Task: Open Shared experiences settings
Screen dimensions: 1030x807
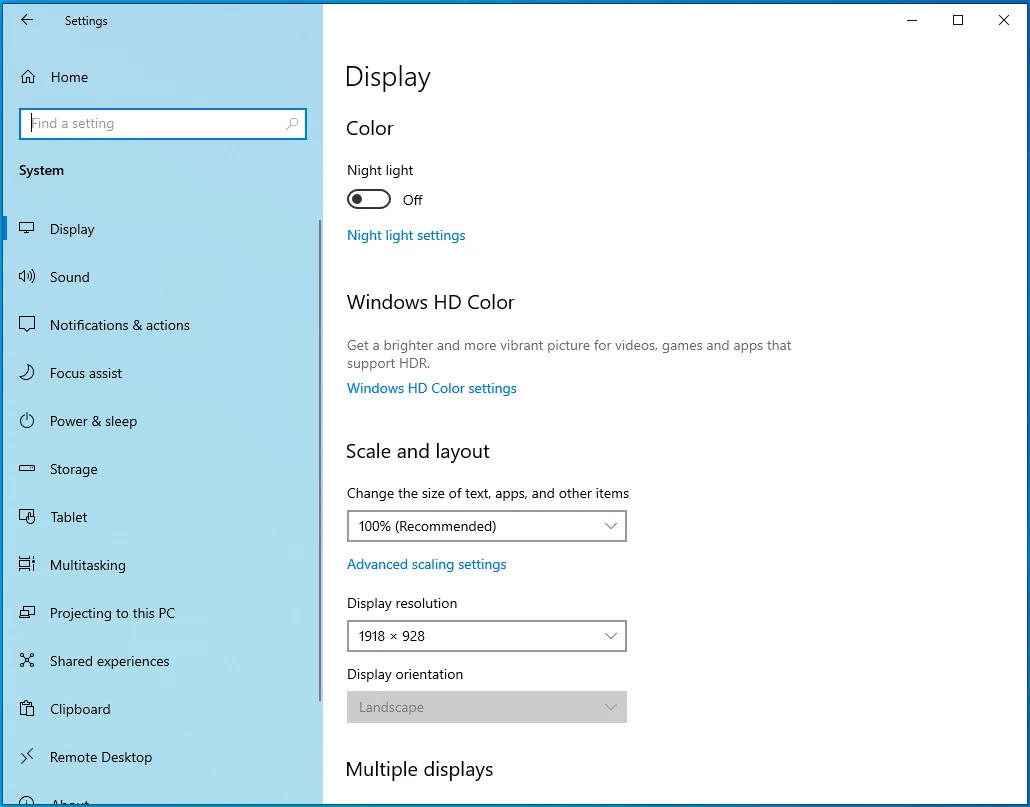Action: tap(162, 661)
